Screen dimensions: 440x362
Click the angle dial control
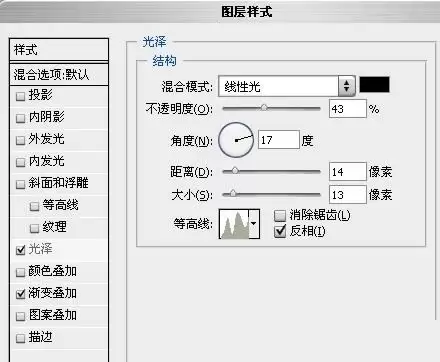[x=236, y=140]
